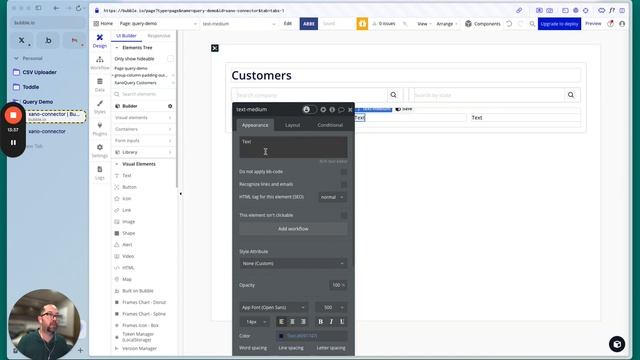Click the round icon left of the info icon
Screen dimensions: 640x360
pos(323,109)
